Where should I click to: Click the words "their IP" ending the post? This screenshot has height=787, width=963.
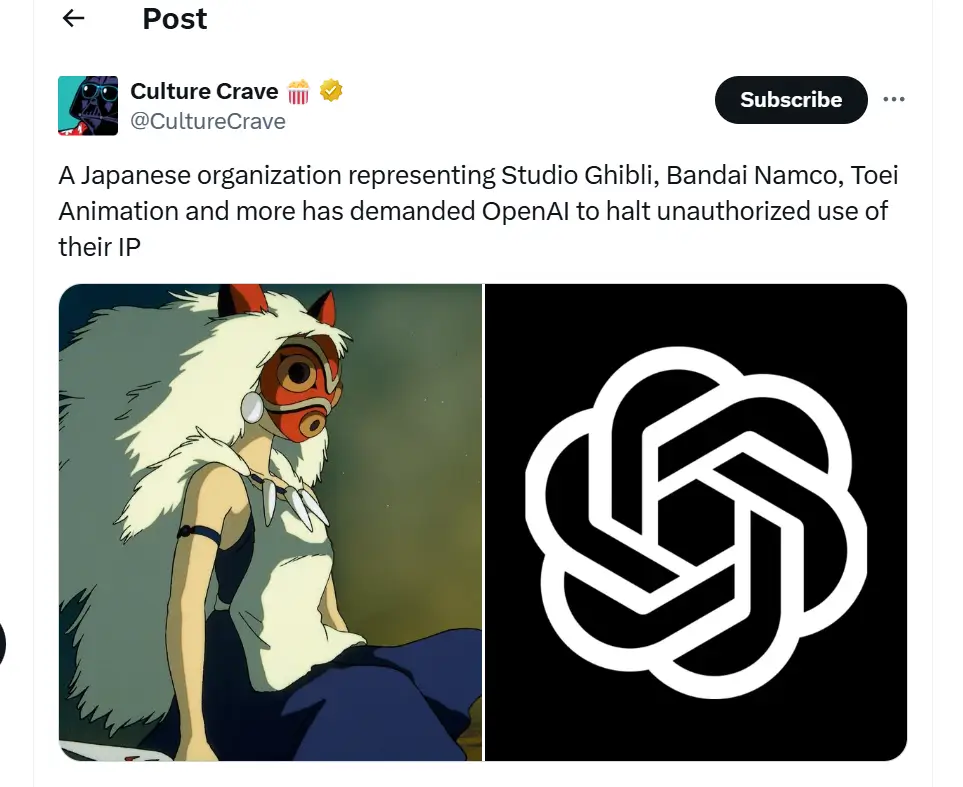[x=99, y=248]
